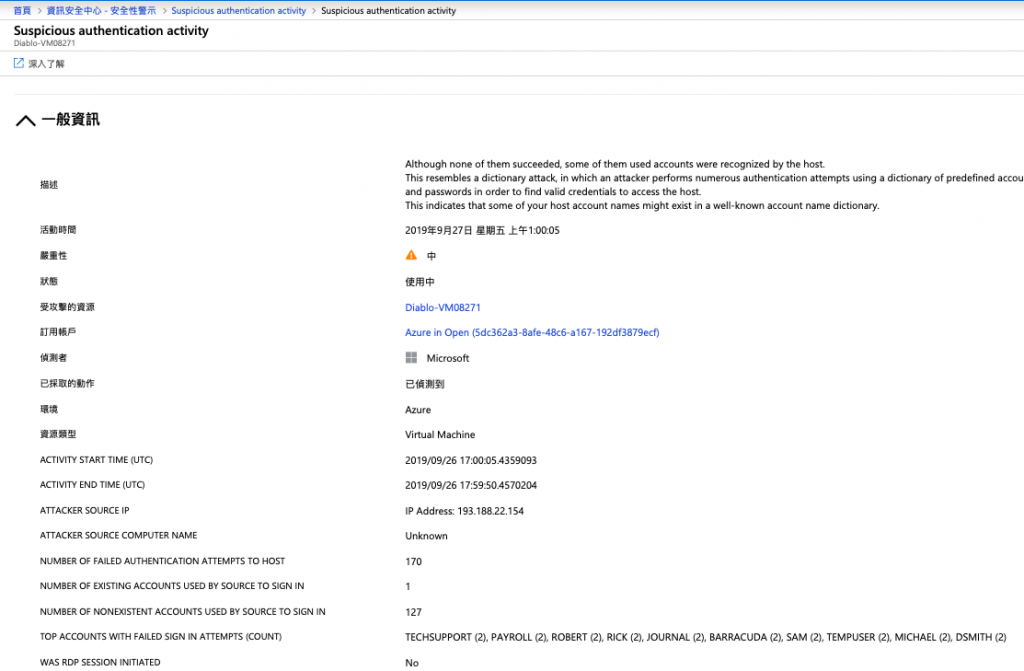Click the last Suspicious authentication activity breadcrumb text
The width and height of the screenshot is (1024, 671).
(389, 10)
